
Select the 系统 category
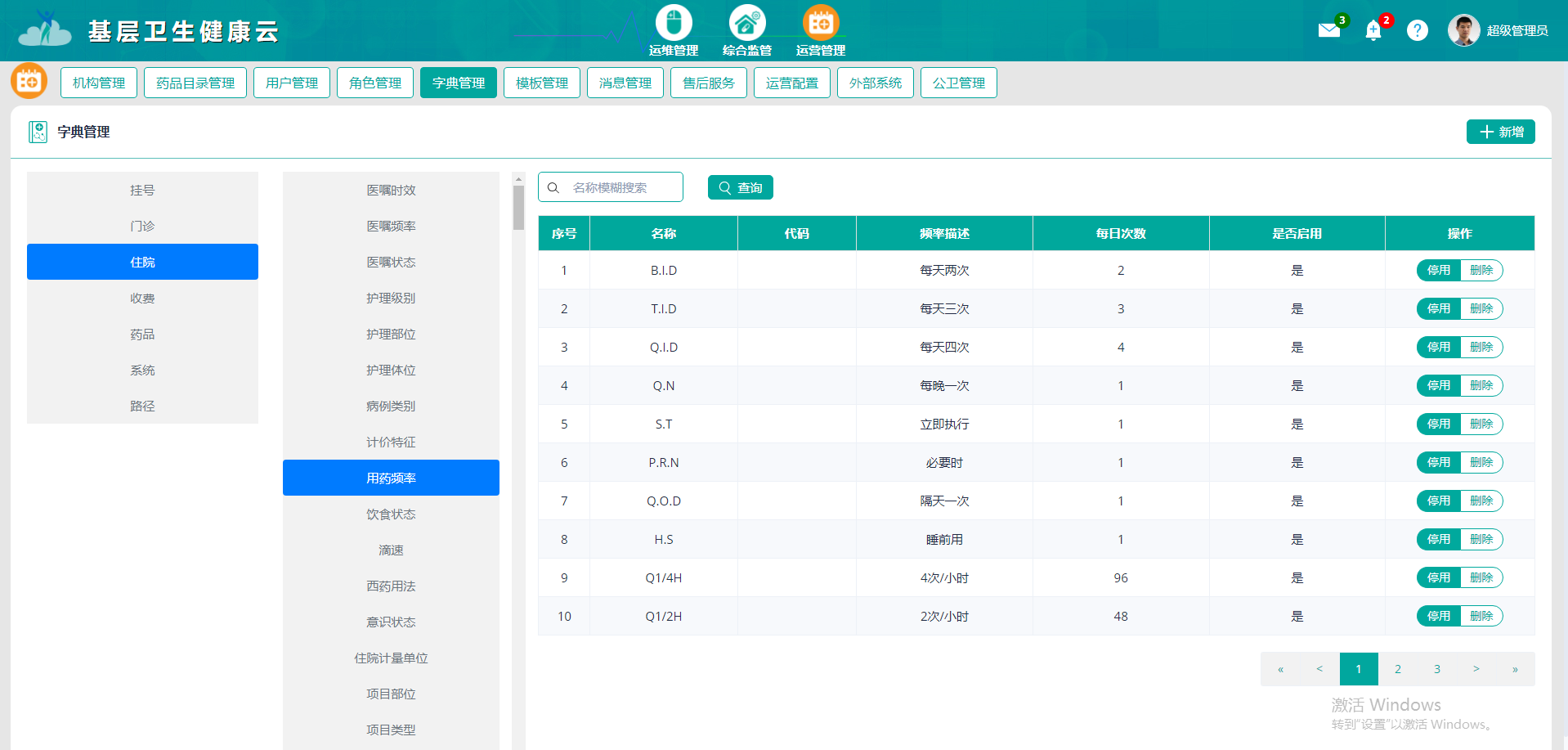pyautogui.click(x=142, y=370)
